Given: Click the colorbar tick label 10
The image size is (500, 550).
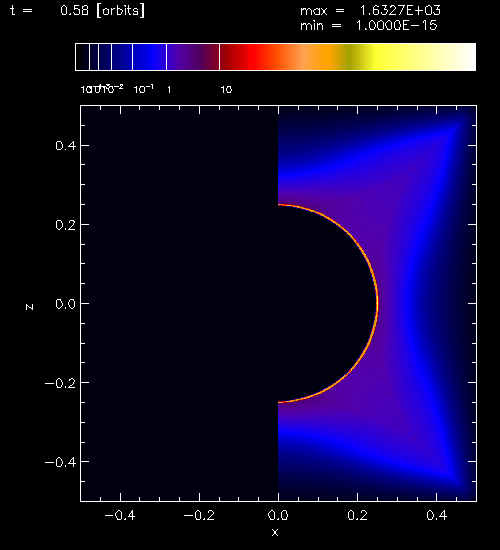Looking at the screenshot, I should [x=226, y=90].
